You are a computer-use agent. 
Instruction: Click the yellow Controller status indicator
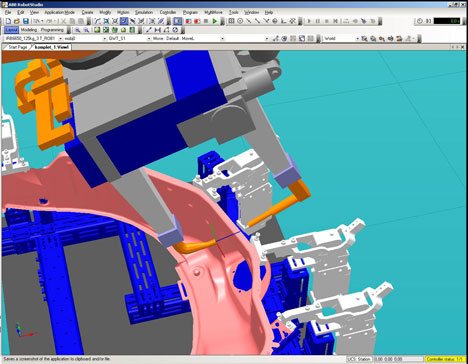445,359
